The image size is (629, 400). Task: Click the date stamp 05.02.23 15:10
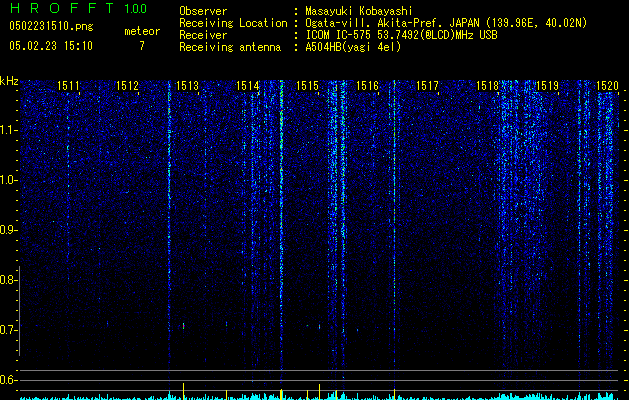[x=51, y=46]
